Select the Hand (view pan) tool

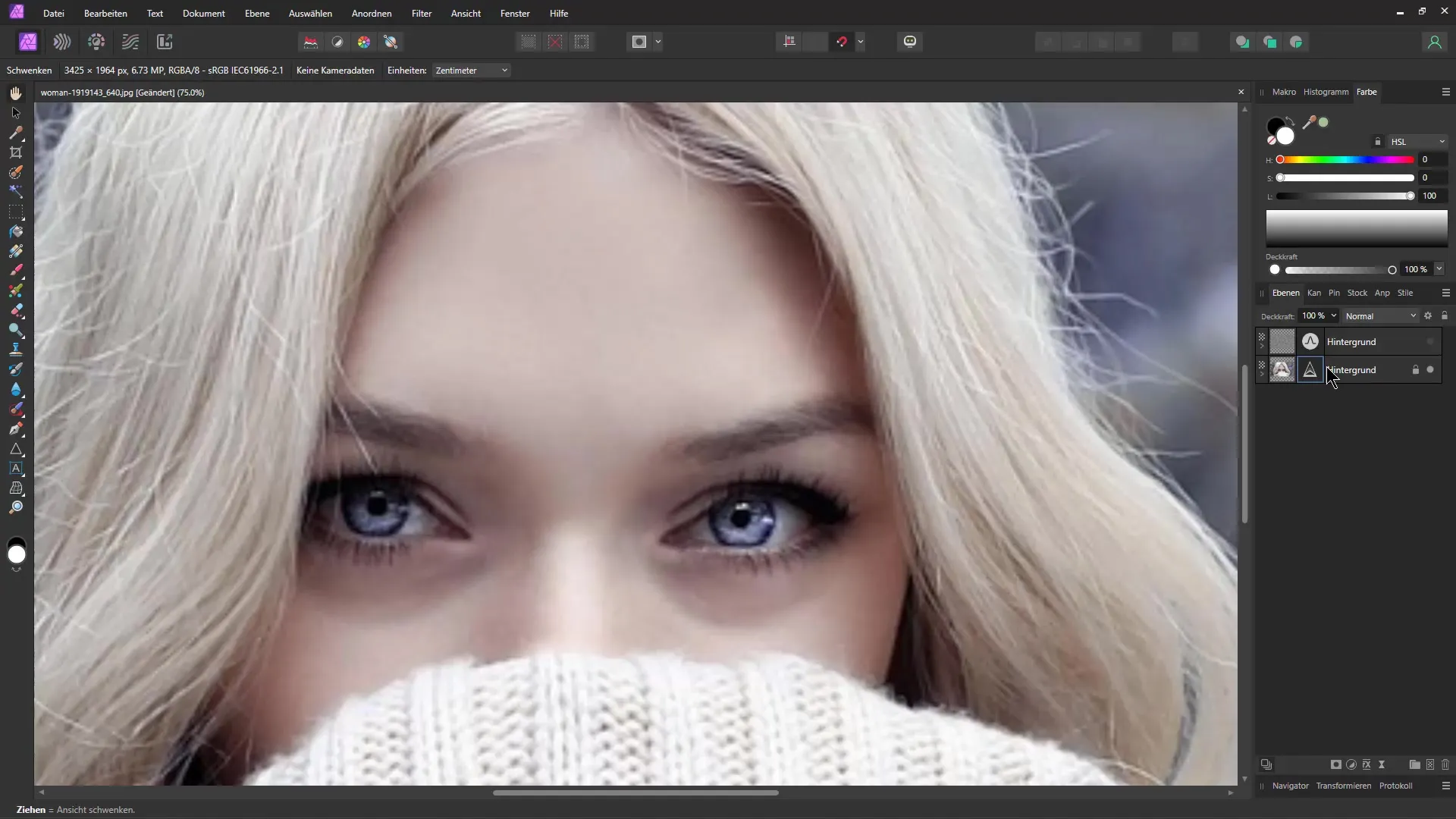tap(16, 93)
